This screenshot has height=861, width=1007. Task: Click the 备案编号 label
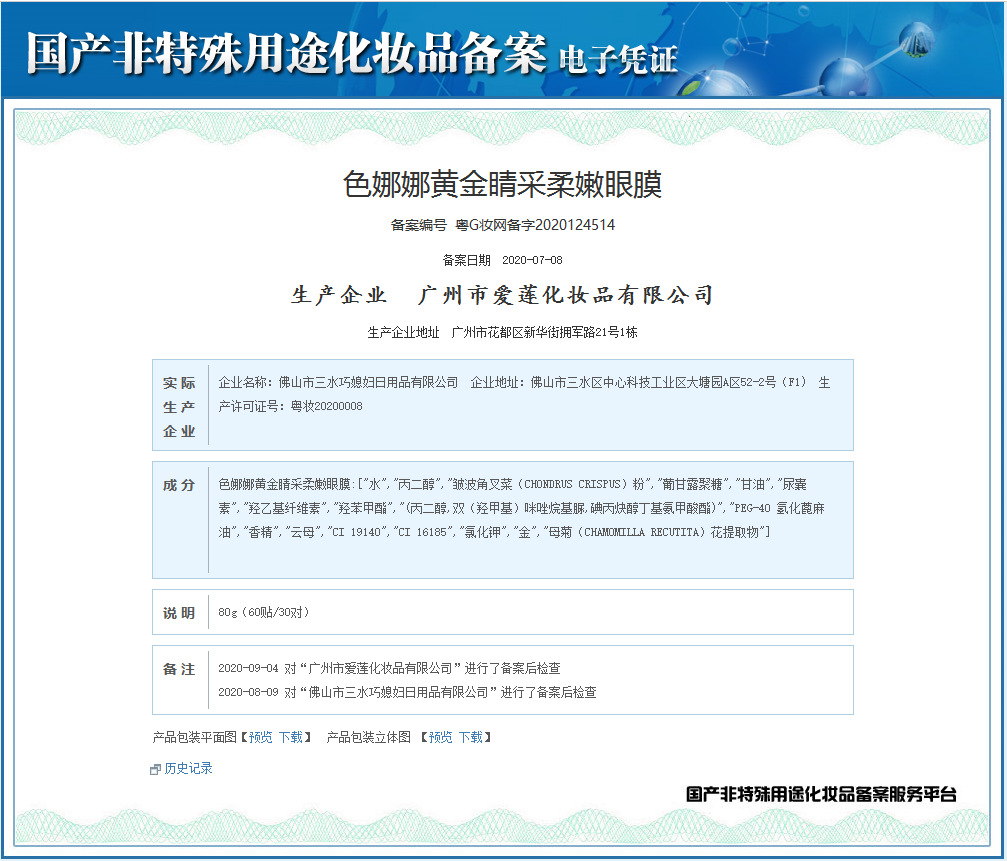pyautogui.click(x=419, y=225)
